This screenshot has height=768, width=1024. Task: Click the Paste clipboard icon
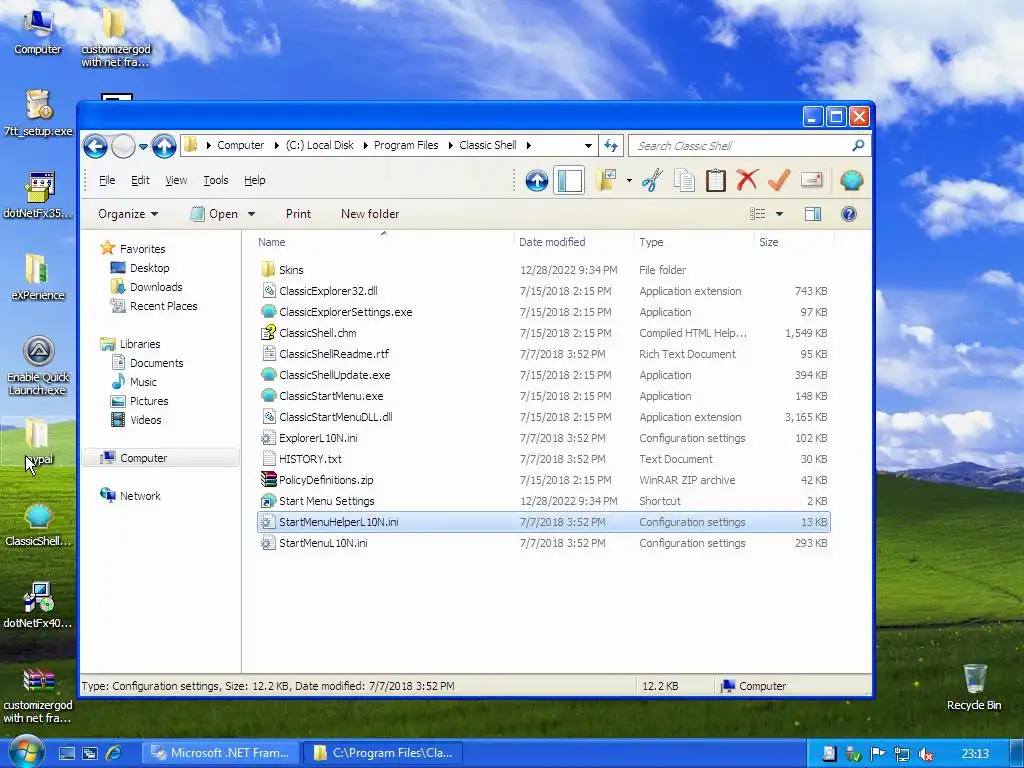715,180
